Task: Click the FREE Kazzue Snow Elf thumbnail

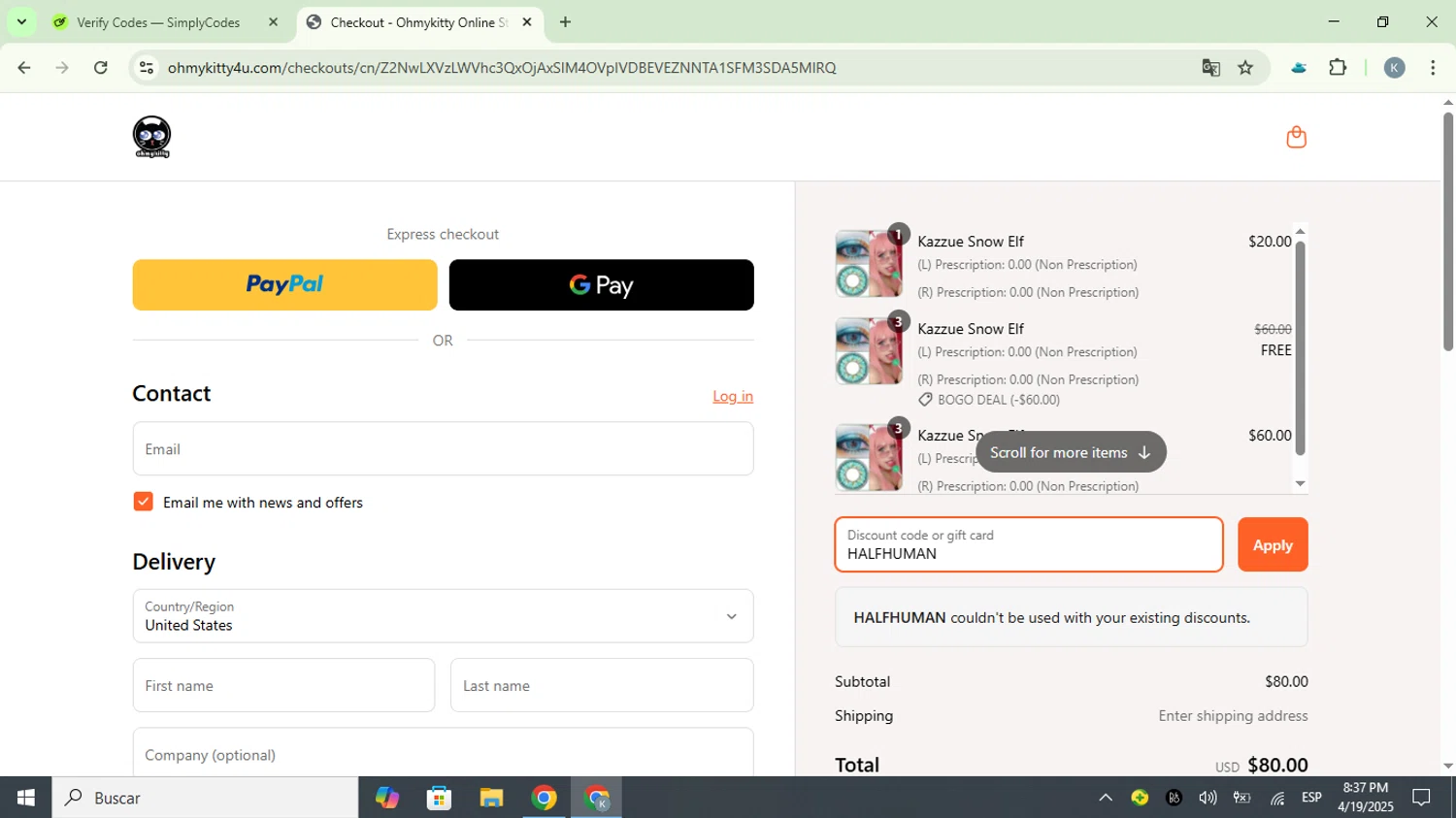Action: (x=869, y=350)
